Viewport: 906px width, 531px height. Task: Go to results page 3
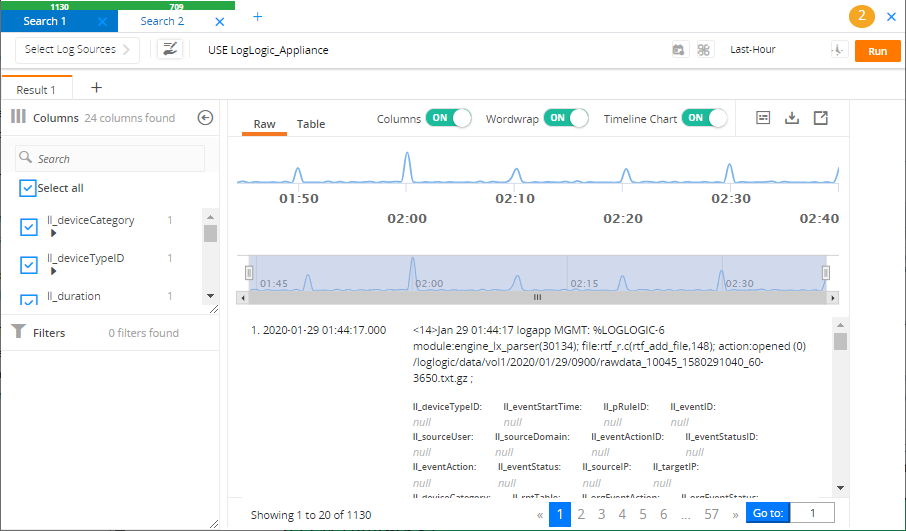click(601, 514)
